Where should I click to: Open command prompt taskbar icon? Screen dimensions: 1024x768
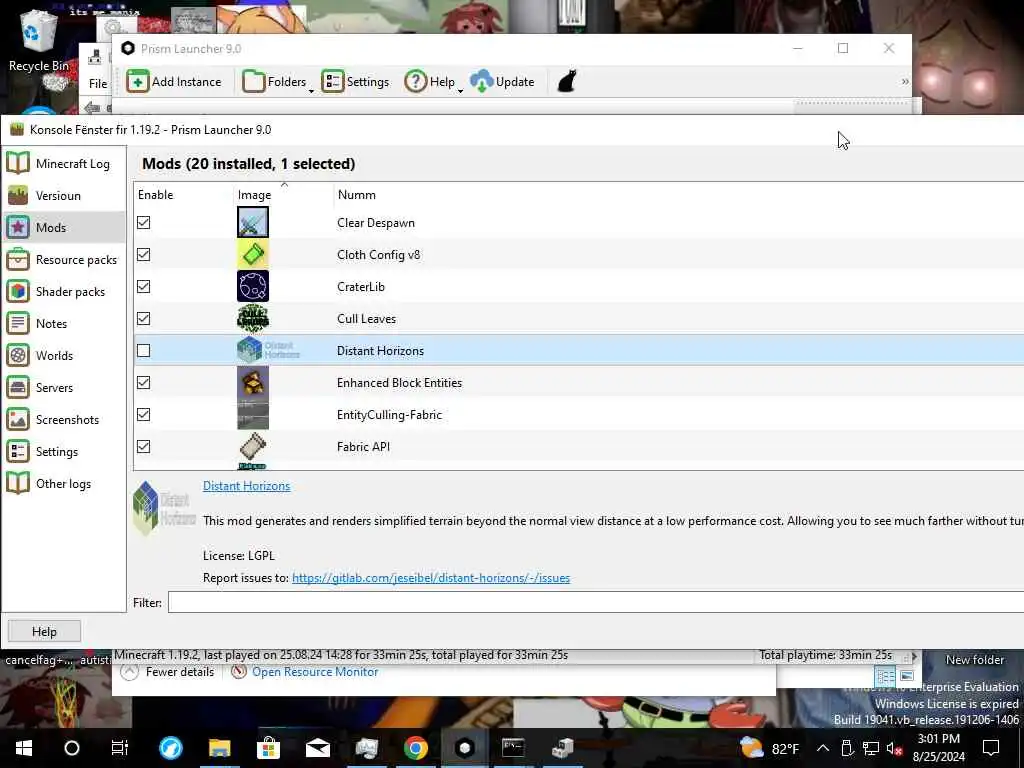[513, 748]
